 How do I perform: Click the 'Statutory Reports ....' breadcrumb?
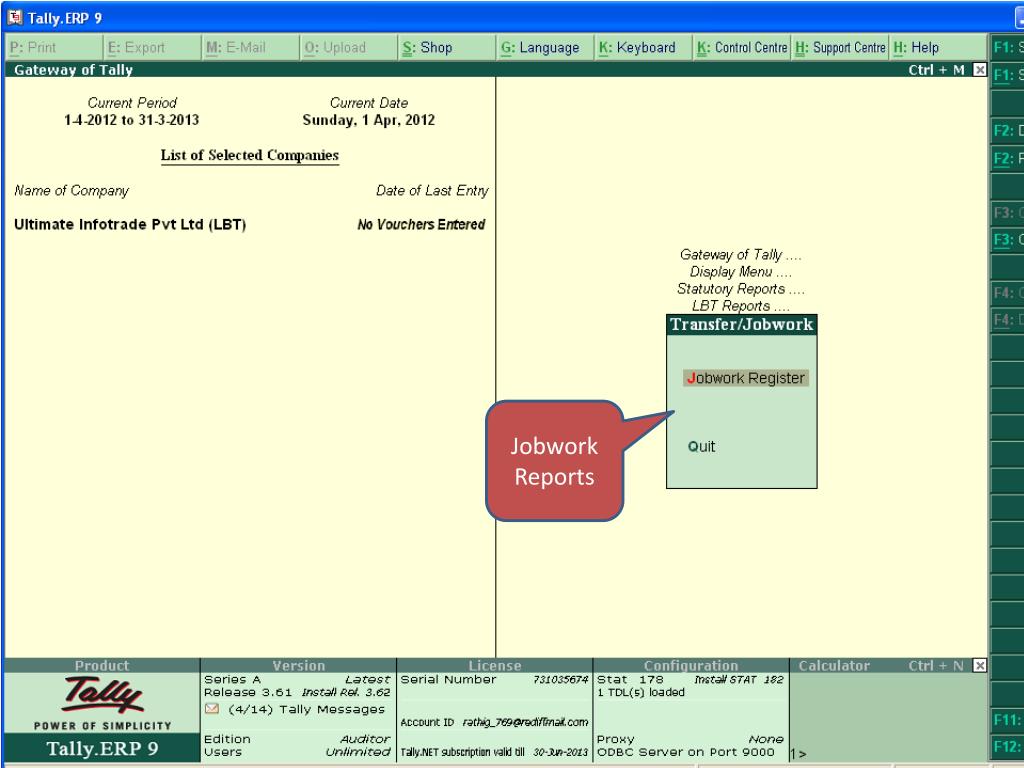[741, 289]
